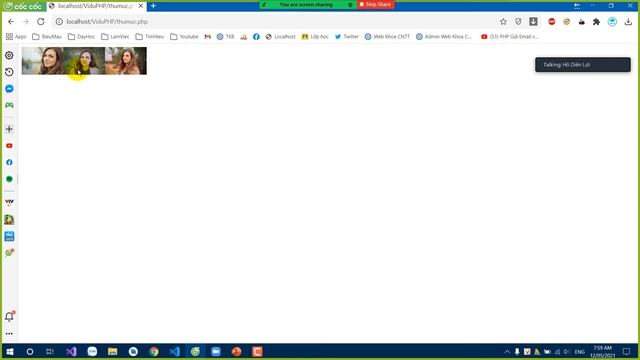Open the VTV shortcut in the sidebar
The width and height of the screenshot is (640, 360).
click(x=9, y=202)
